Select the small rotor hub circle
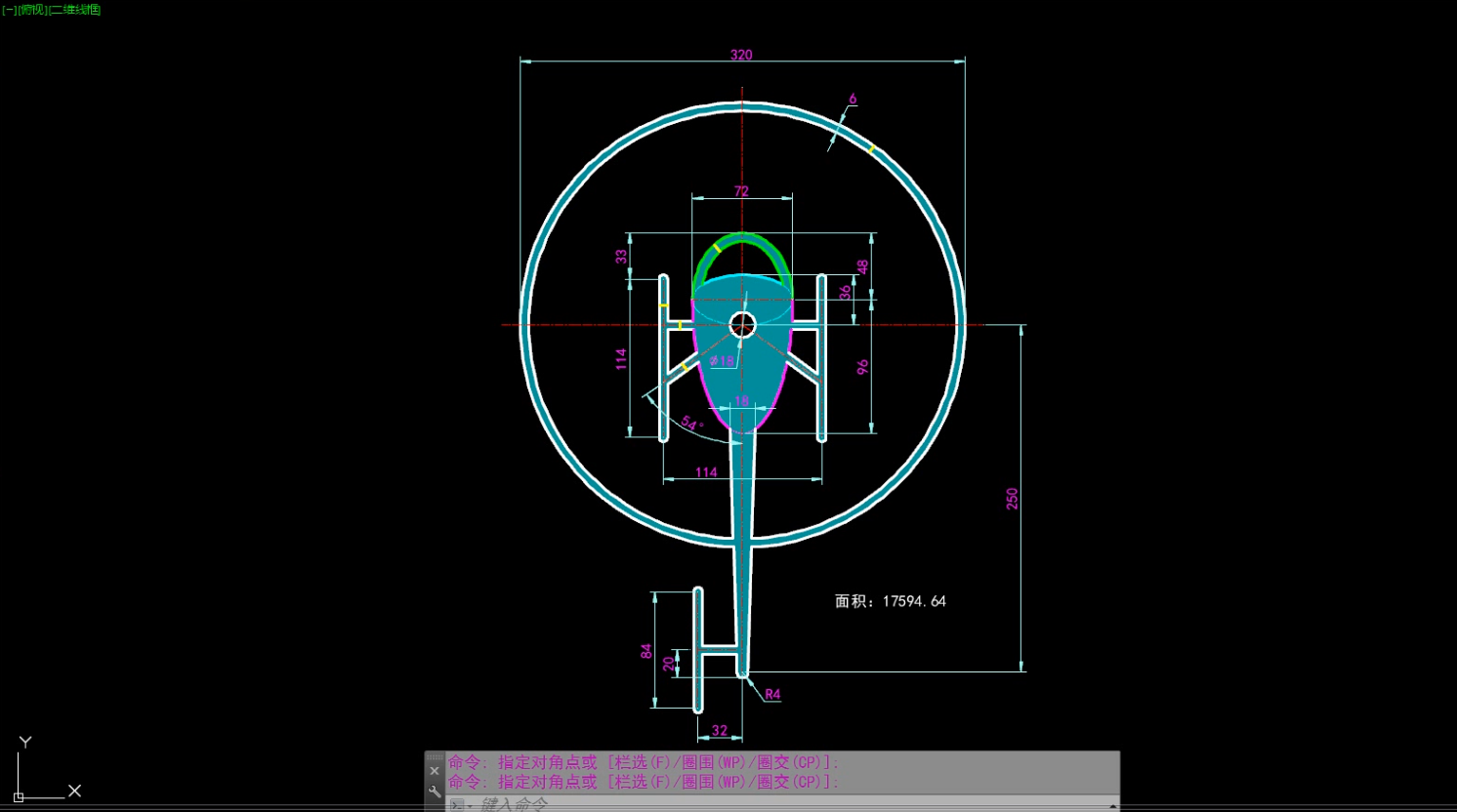Image resolution: width=1457 pixels, height=812 pixels. 742,325
